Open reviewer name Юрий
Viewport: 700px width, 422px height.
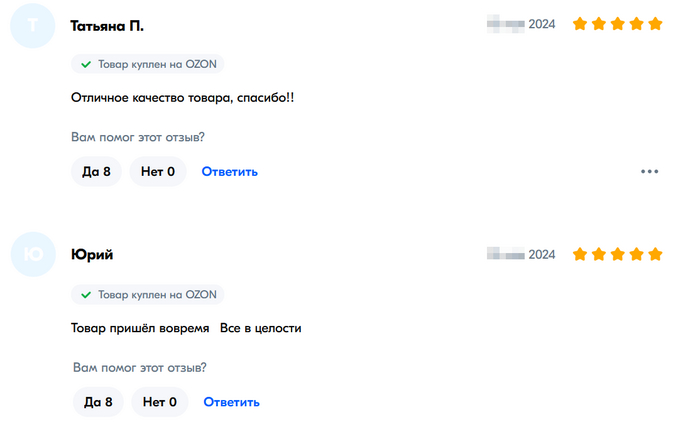point(92,254)
